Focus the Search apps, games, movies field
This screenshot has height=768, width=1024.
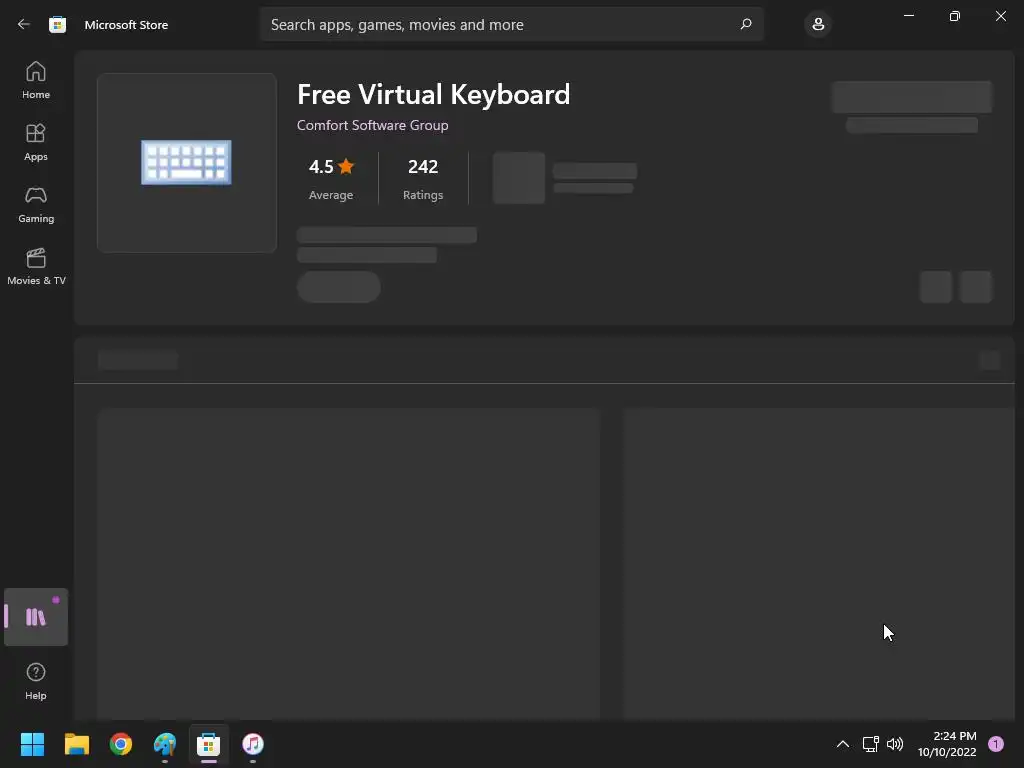(x=511, y=24)
